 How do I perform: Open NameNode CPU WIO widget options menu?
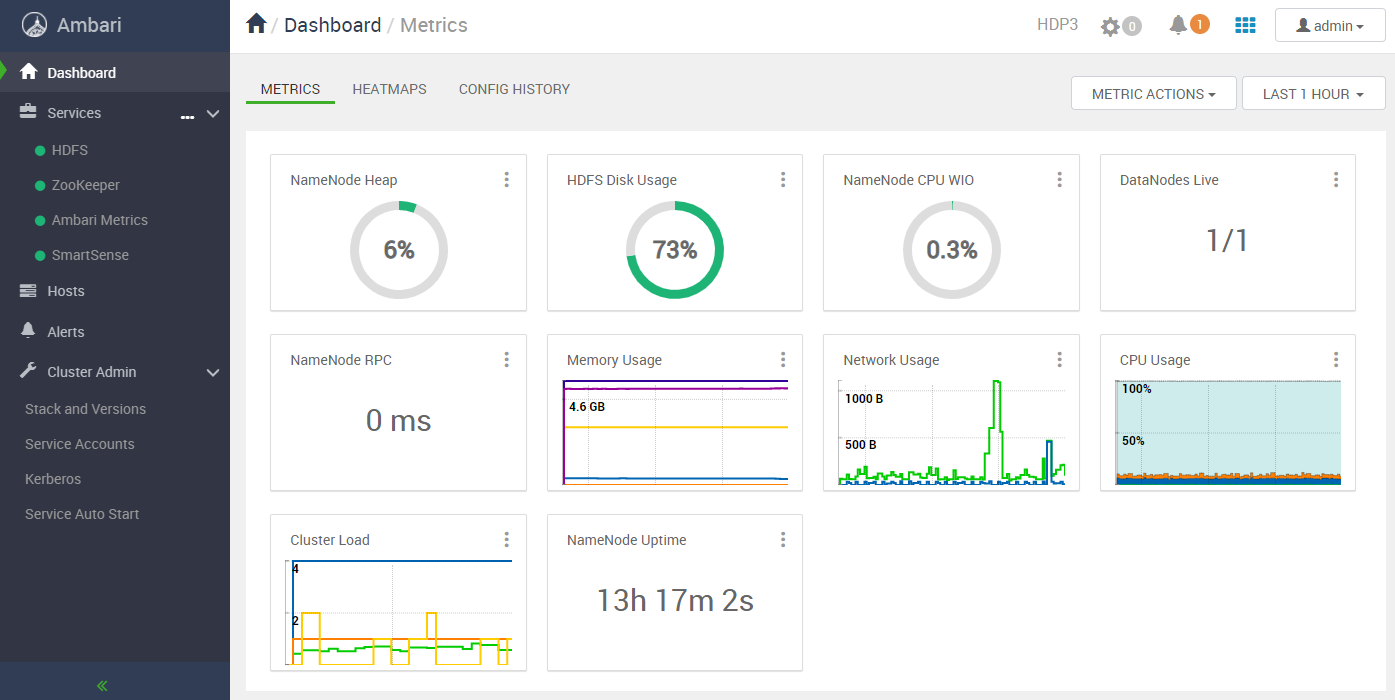click(1060, 180)
